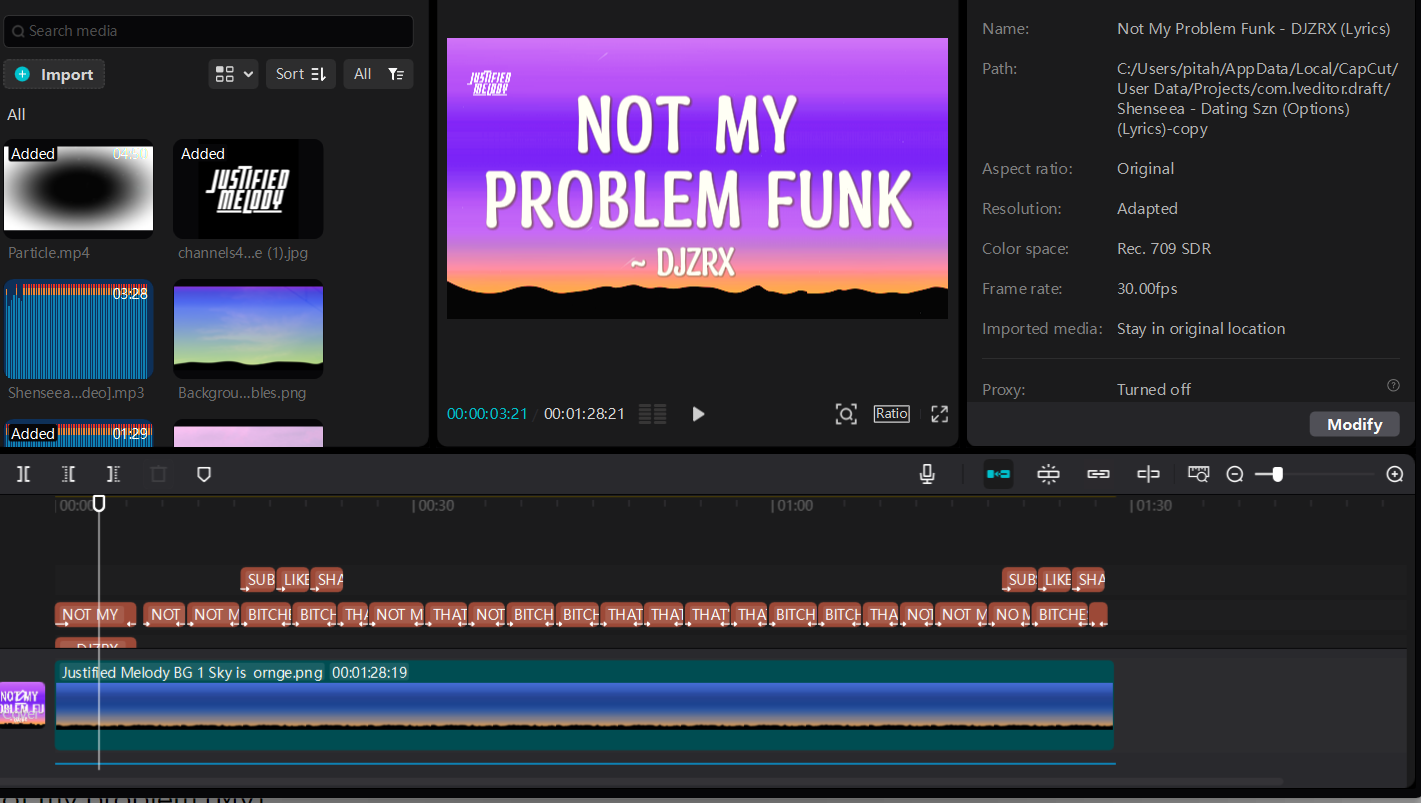Open the quality bars icon beside timecode
Image resolution: width=1421 pixels, height=803 pixels.
click(x=653, y=413)
